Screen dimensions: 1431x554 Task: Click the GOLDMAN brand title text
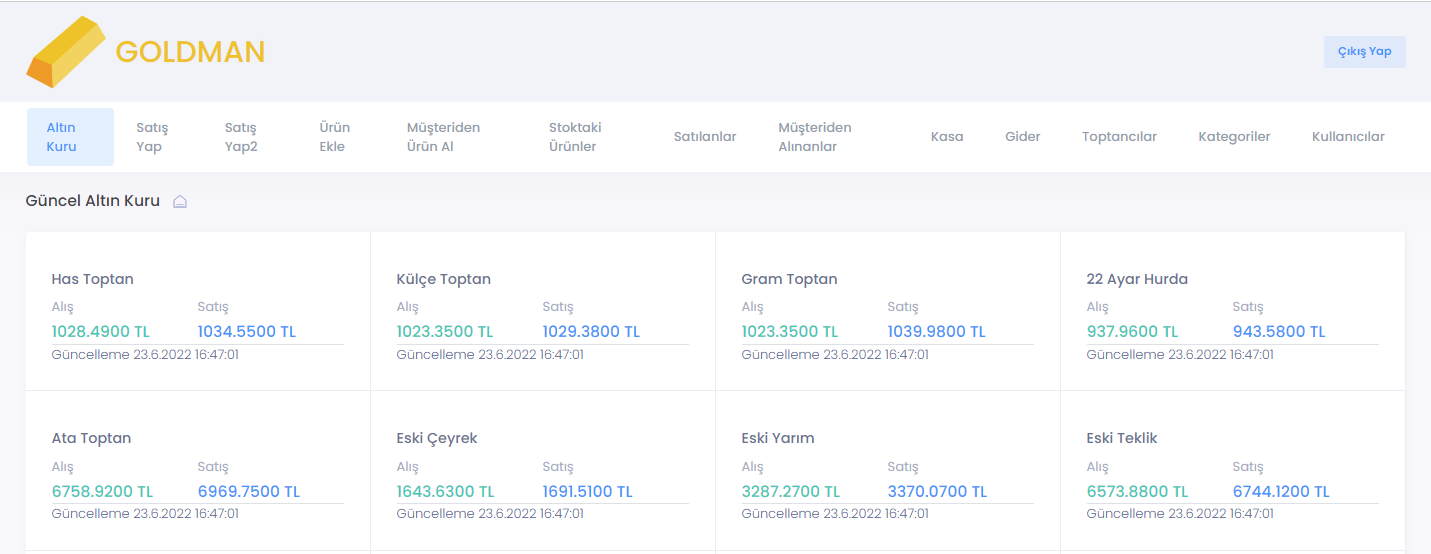coord(190,52)
